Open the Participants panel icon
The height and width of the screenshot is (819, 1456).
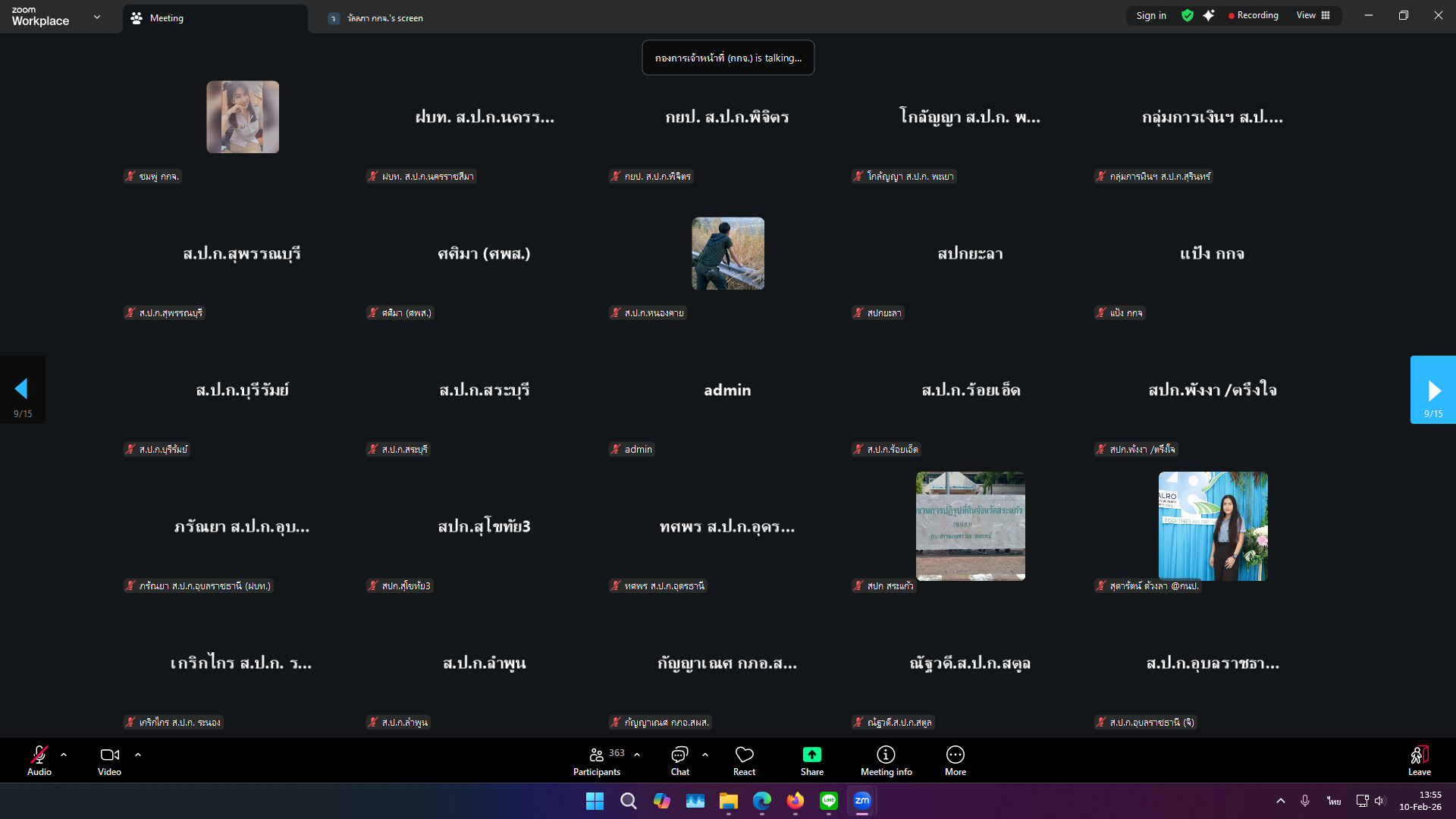tap(597, 755)
